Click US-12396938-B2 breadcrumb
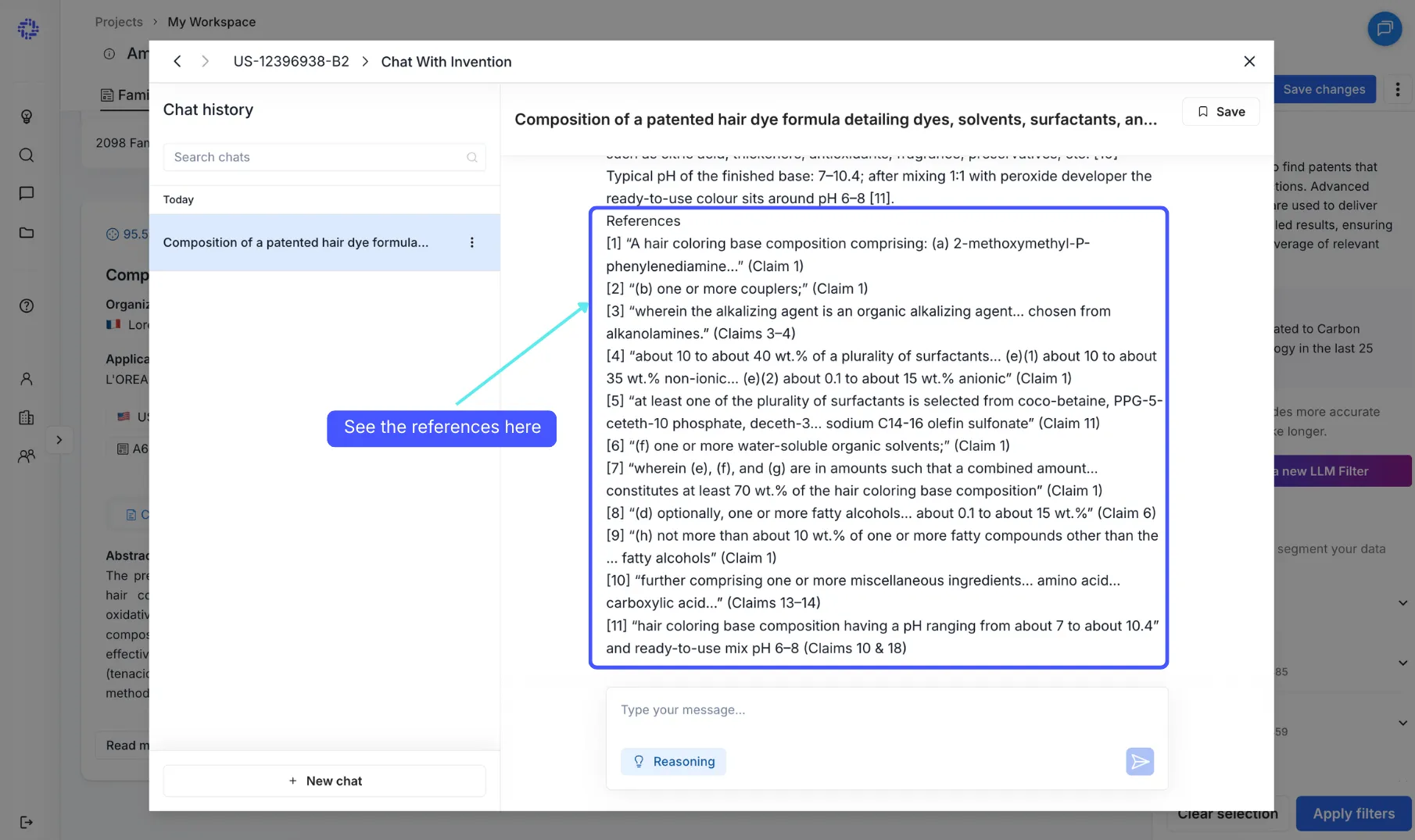Image resolution: width=1415 pixels, height=840 pixels. coord(291,61)
